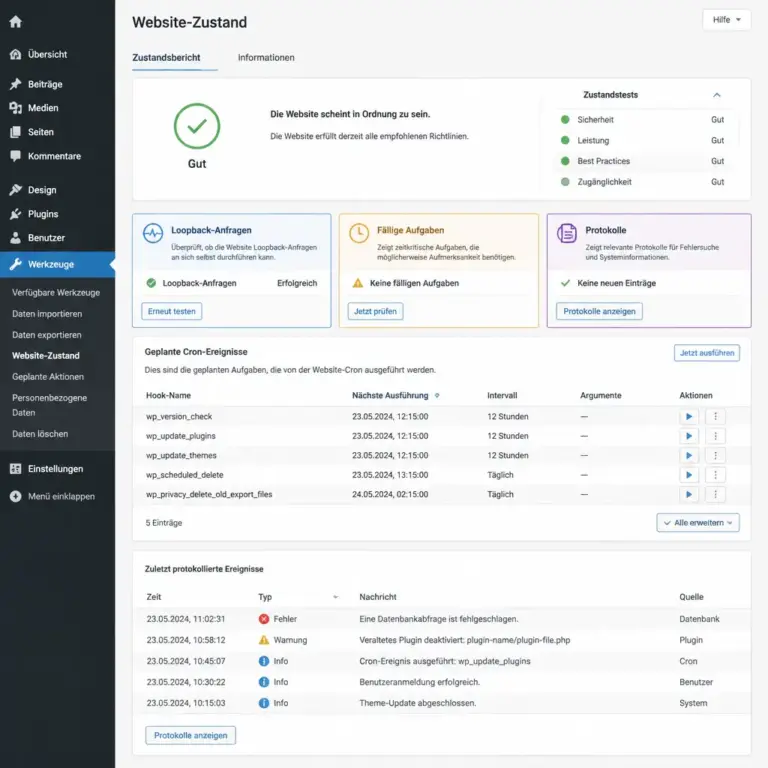Run wp_update_themes with its play icon

point(689,456)
